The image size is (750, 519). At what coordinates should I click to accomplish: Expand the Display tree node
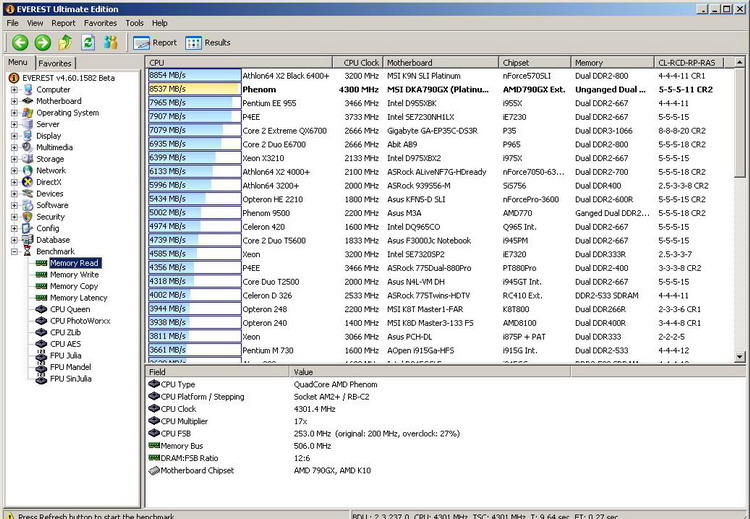[14, 136]
